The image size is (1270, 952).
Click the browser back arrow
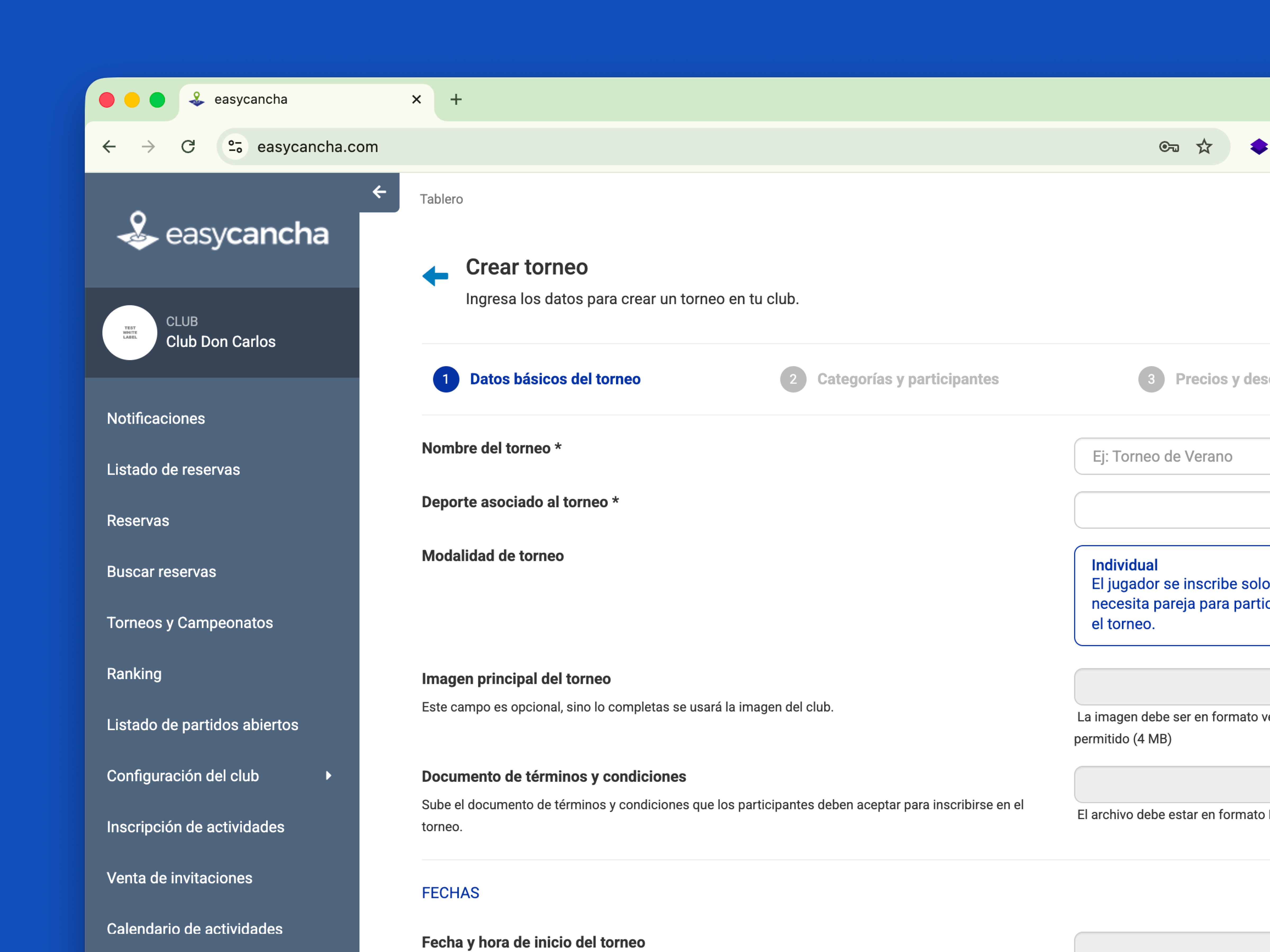[x=109, y=147]
